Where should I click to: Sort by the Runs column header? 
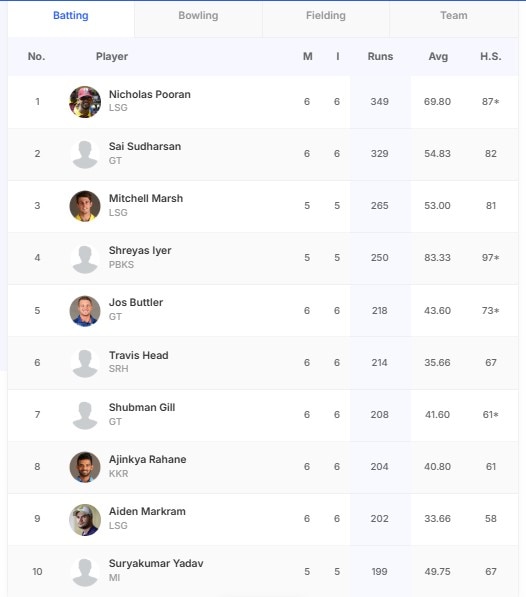click(x=380, y=56)
